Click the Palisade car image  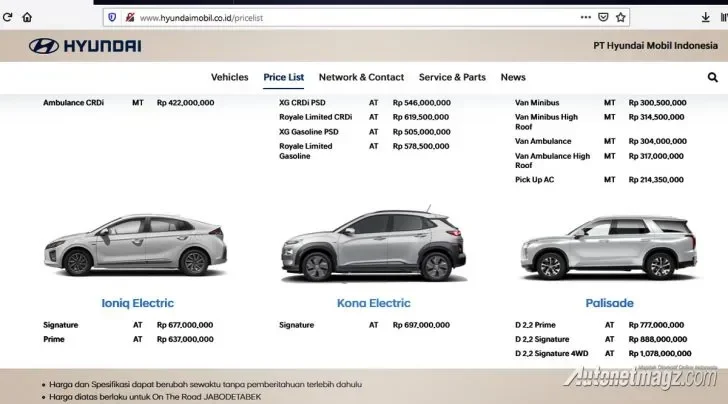(609, 247)
